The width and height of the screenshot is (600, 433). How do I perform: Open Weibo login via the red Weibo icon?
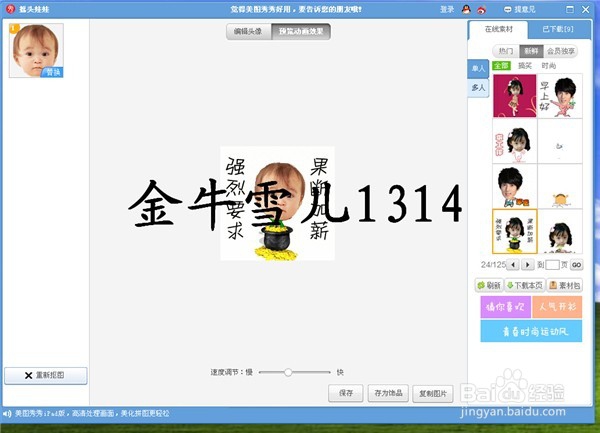point(481,10)
